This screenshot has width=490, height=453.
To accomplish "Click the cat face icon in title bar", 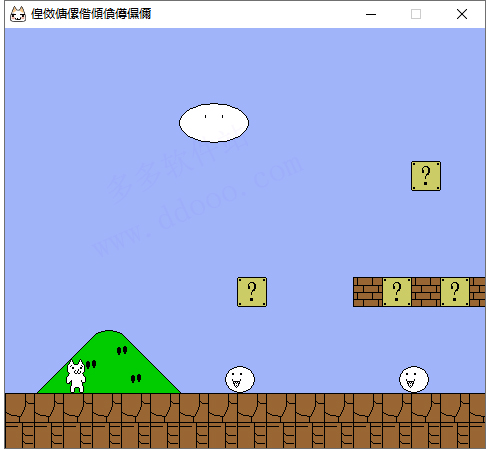I will (x=18, y=14).
